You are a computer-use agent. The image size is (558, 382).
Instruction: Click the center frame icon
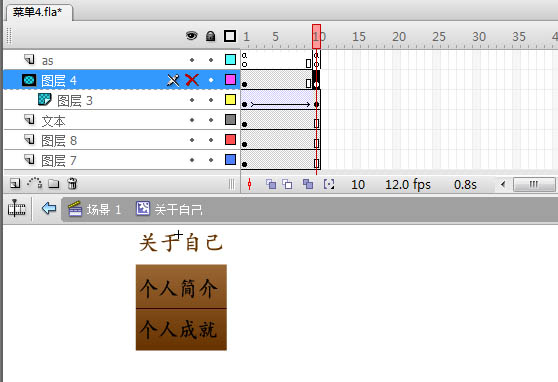click(x=249, y=184)
